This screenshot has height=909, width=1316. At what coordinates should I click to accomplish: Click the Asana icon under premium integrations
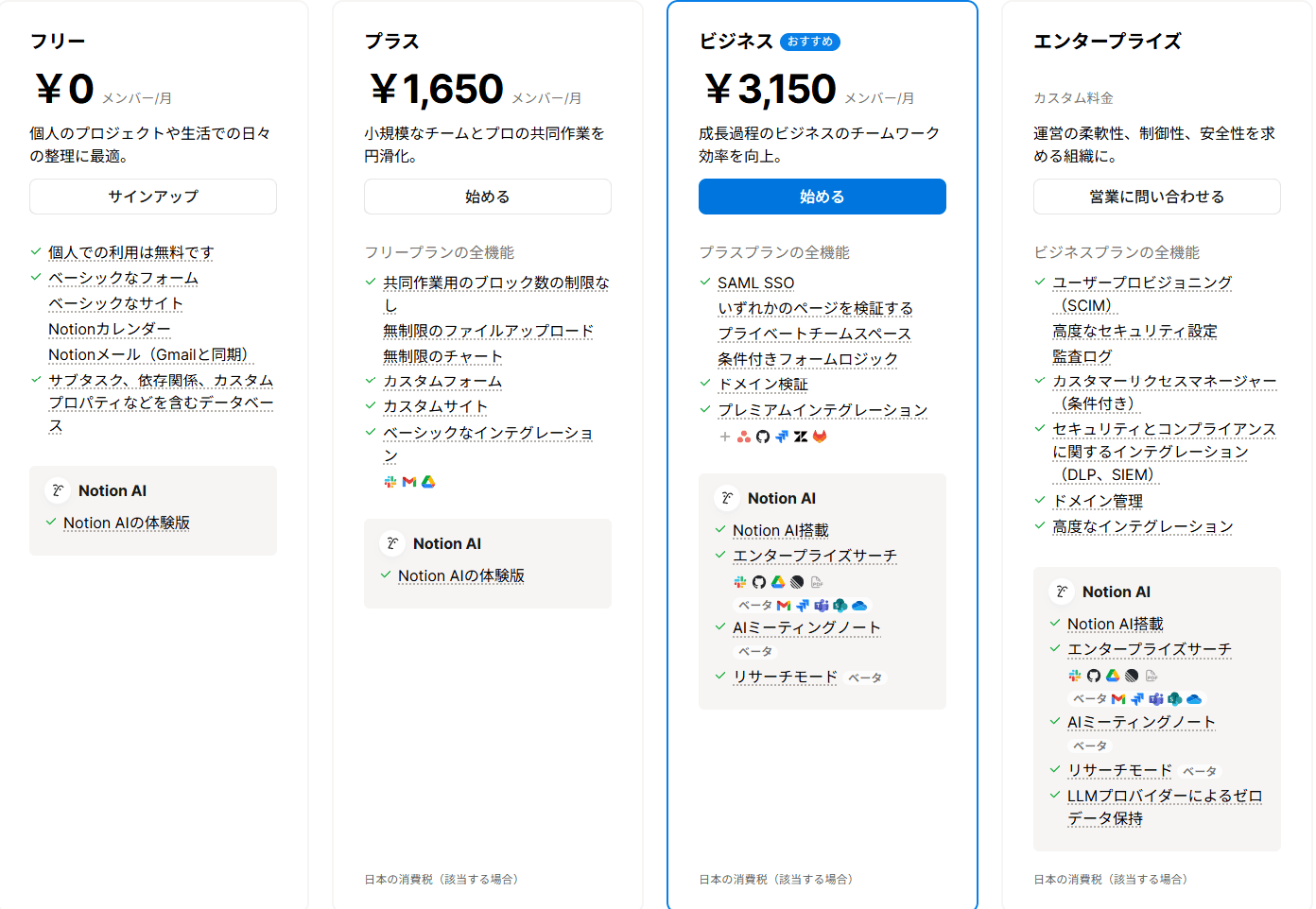coord(744,437)
